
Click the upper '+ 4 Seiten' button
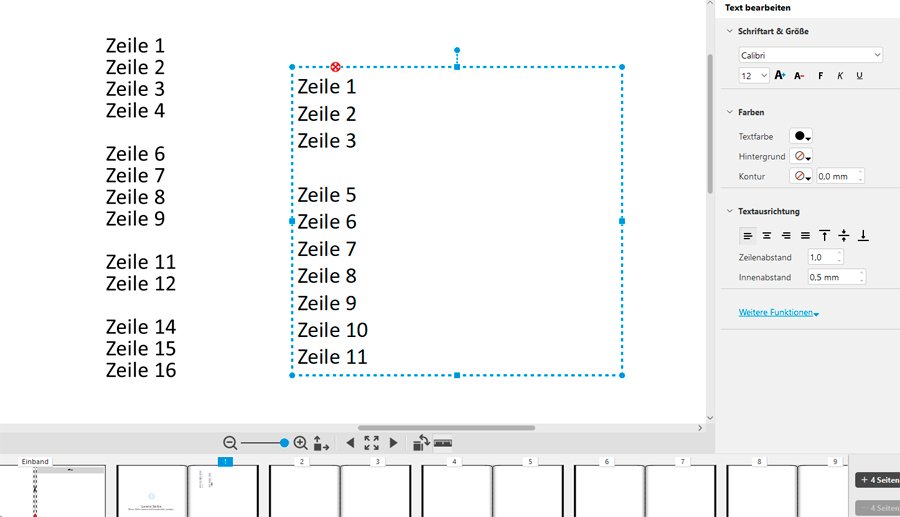(878, 480)
